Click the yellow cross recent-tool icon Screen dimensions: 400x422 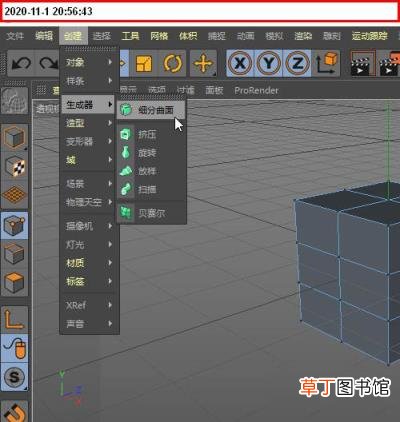[203, 63]
